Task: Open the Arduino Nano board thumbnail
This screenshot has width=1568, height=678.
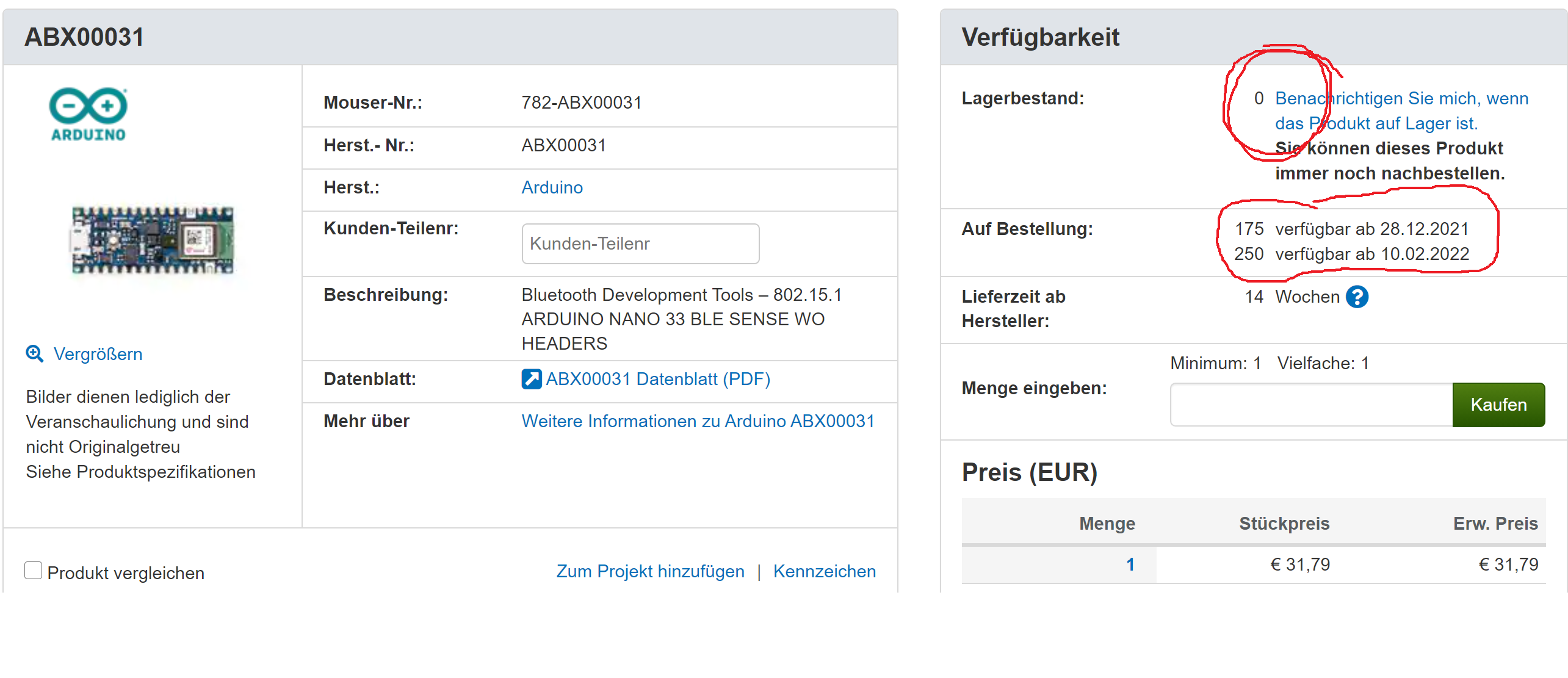Action: [153, 240]
